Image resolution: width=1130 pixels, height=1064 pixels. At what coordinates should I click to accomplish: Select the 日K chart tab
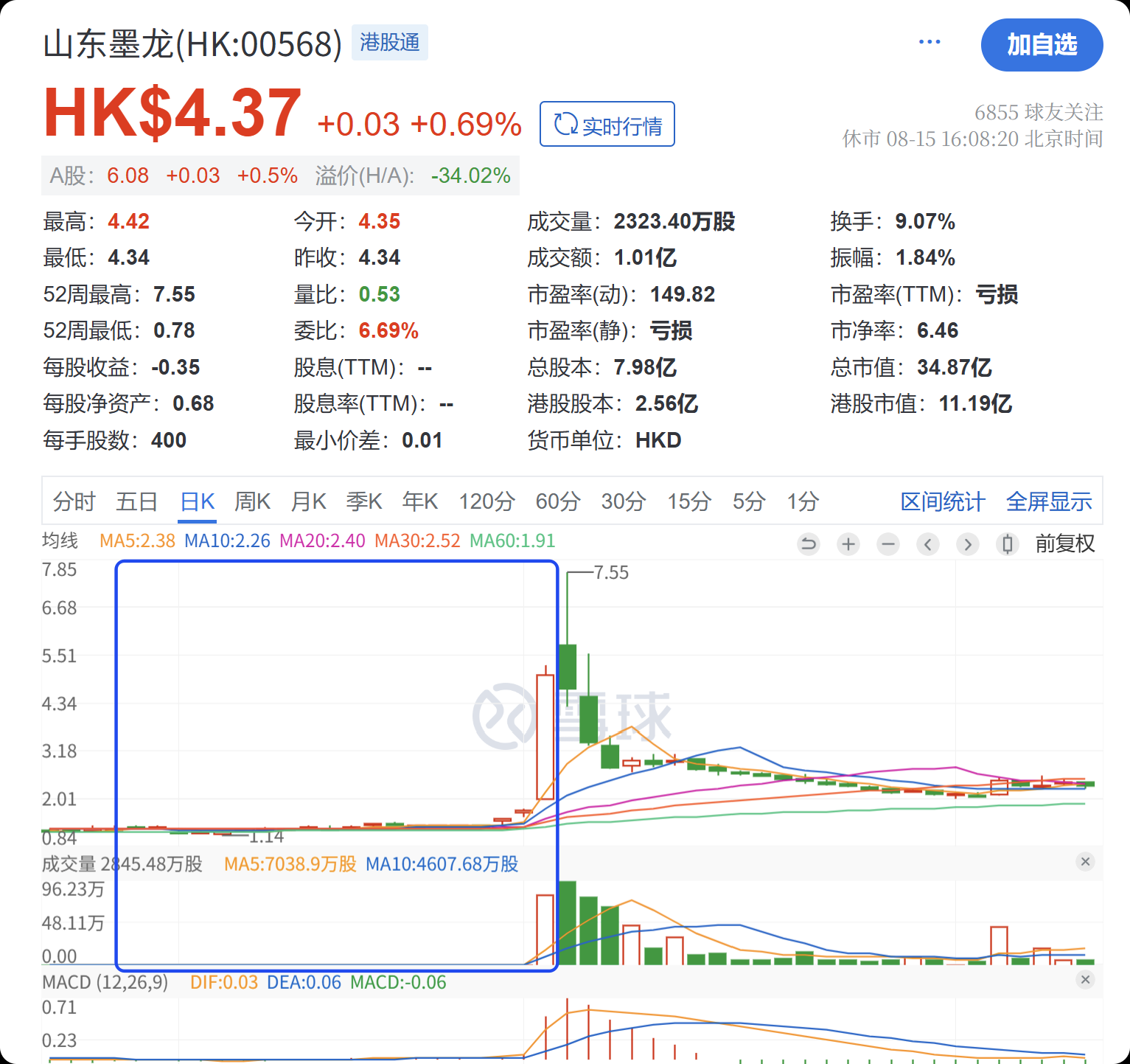pyautogui.click(x=198, y=502)
